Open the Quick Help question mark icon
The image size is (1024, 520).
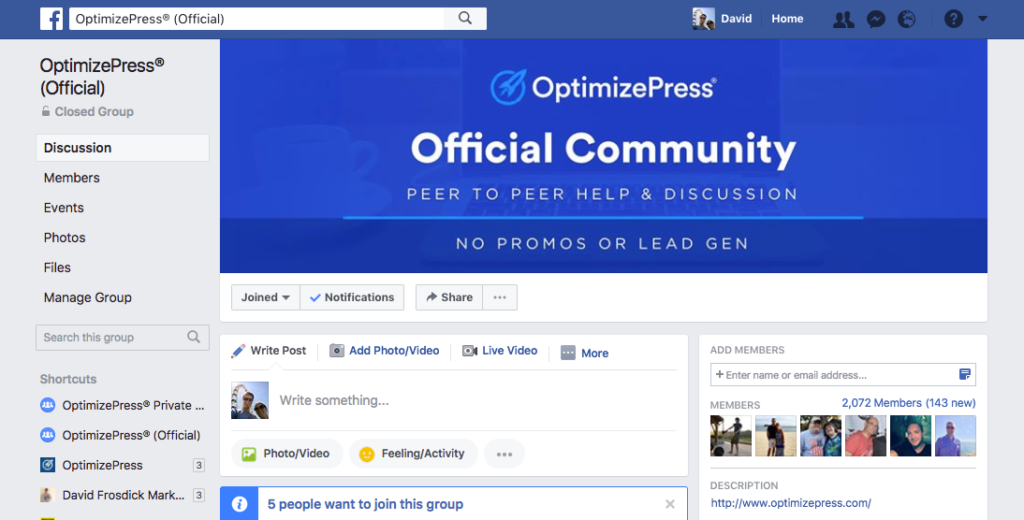pos(953,19)
